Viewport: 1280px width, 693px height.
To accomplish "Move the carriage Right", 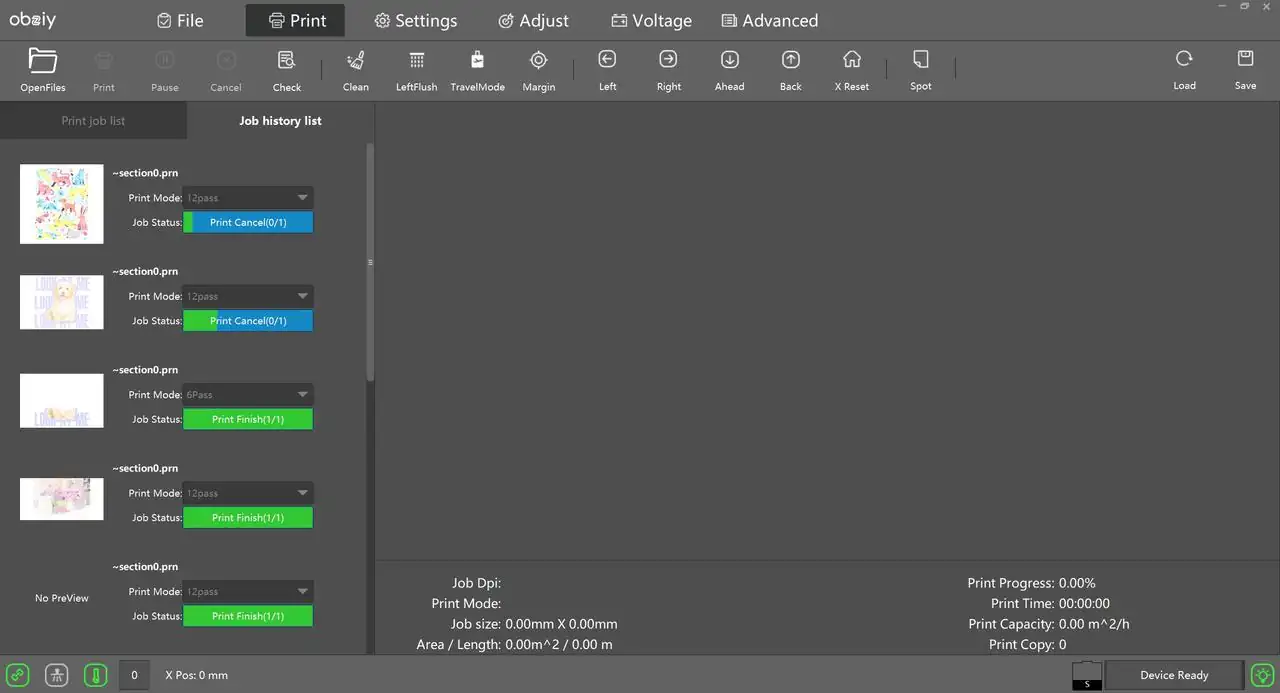I will pyautogui.click(x=669, y=69).
